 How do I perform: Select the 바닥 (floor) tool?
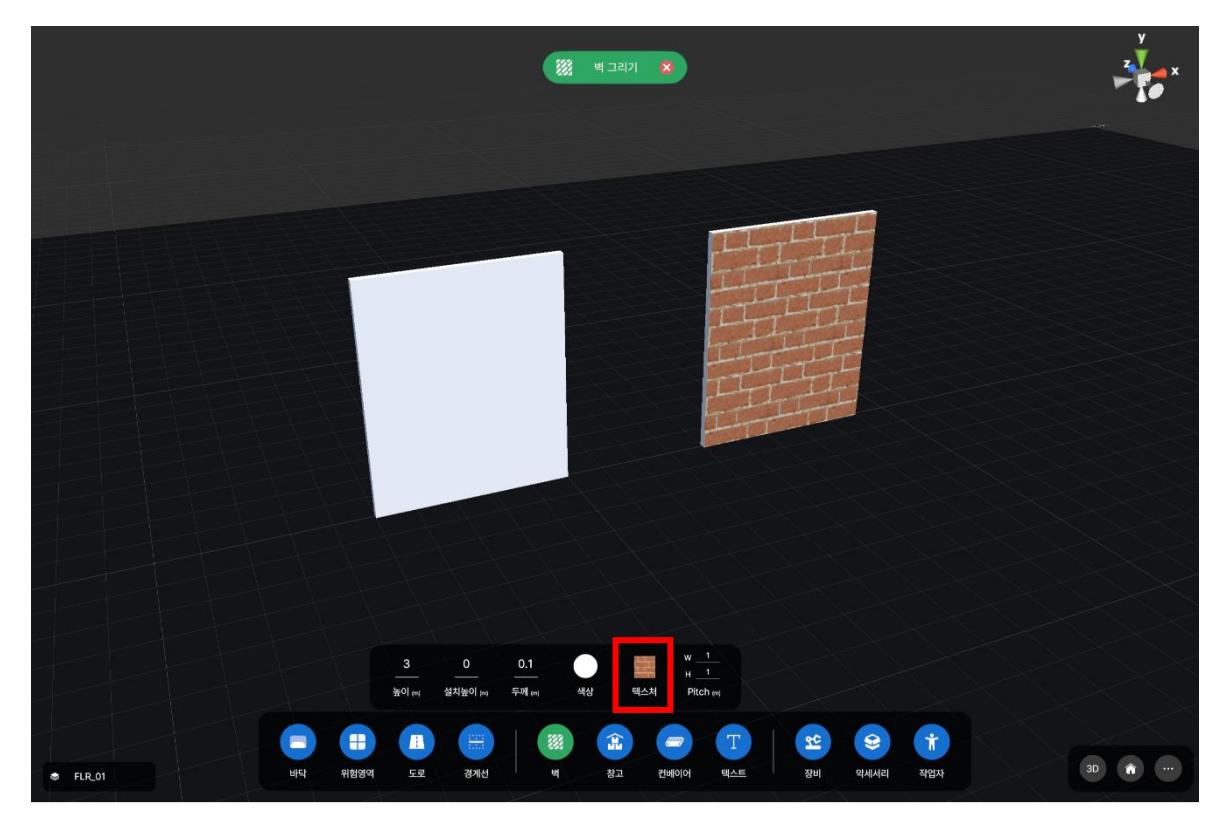coord(297,741)
